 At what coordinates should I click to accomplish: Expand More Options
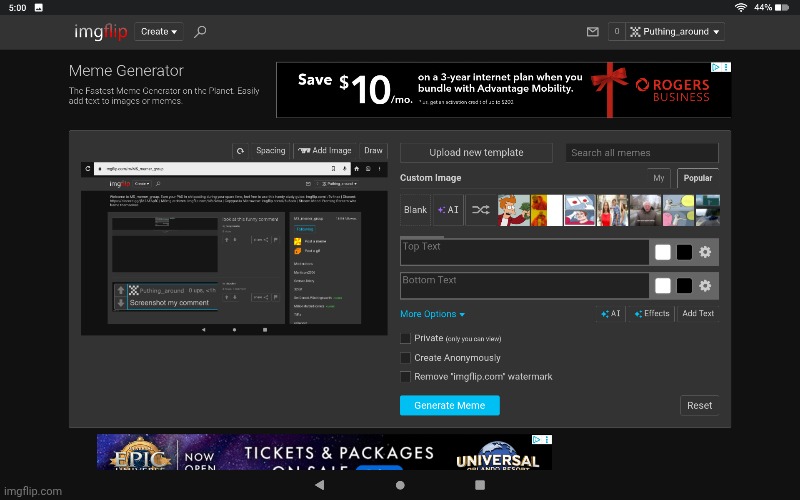tap(433, 314)
